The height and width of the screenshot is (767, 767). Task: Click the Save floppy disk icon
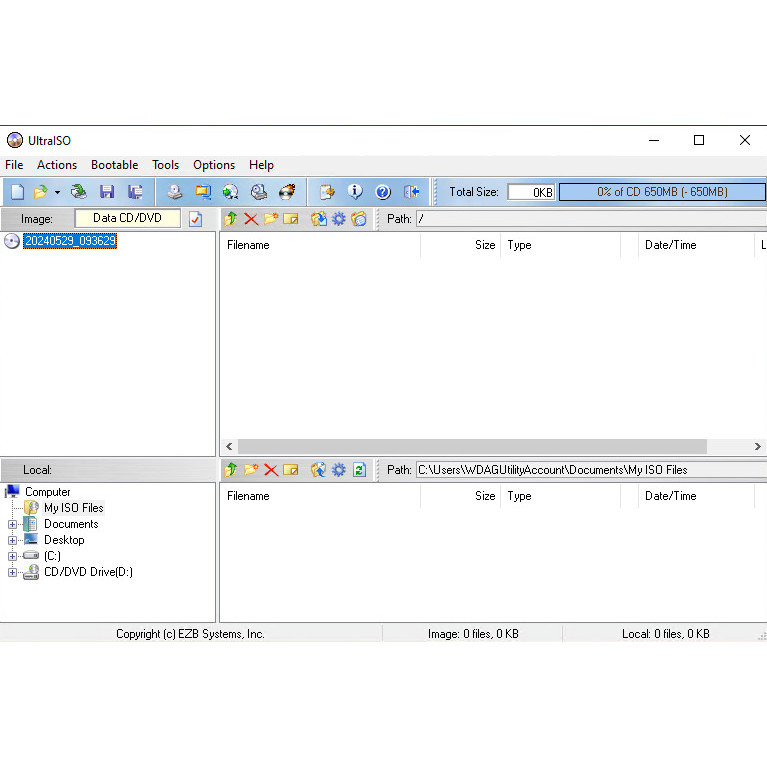[106, 192]
